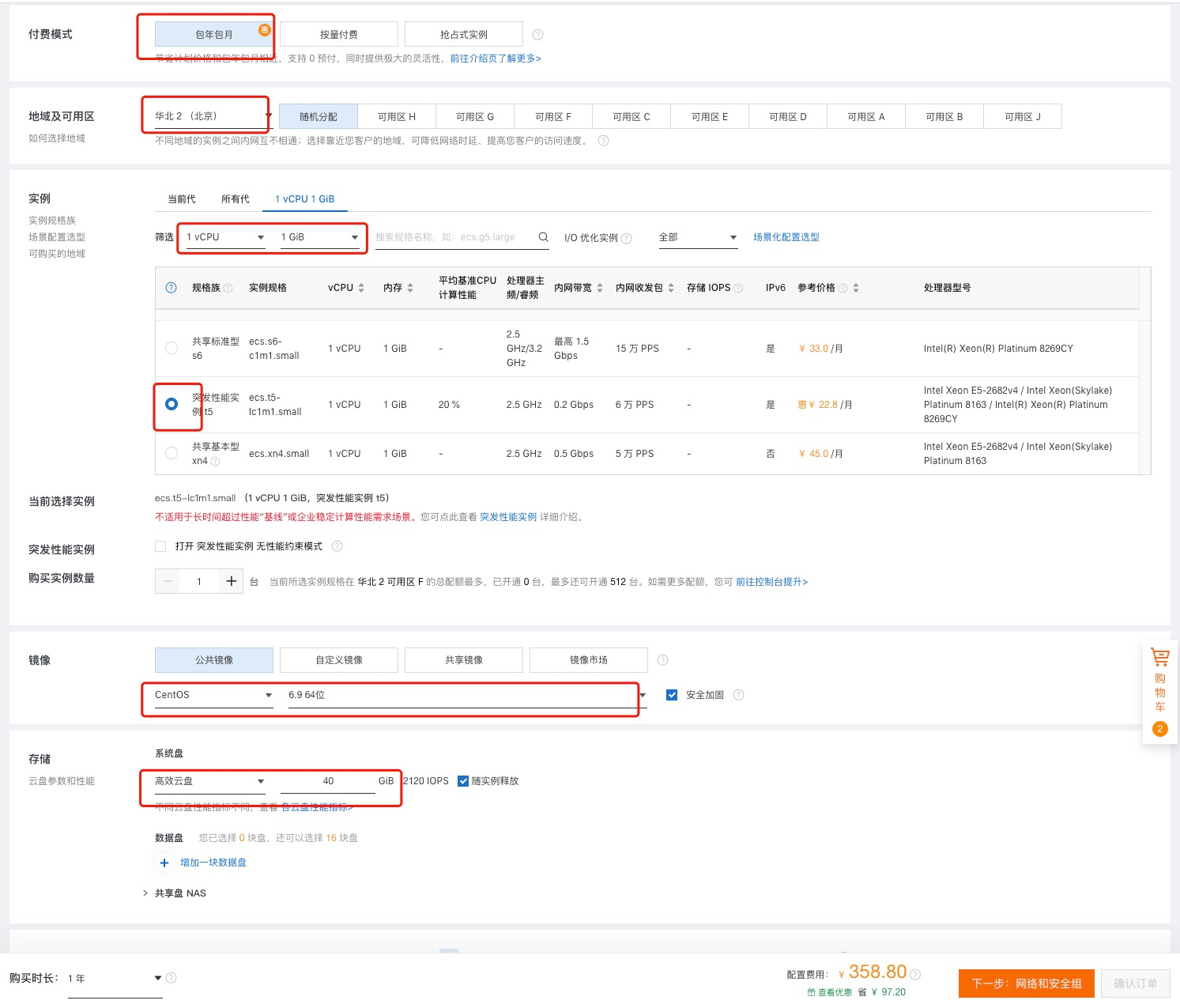Image resolution: width=1180 pixels, height=1008 pixels.
Task: Click help icon next to 配置费用 price
Action: (x=915, y=974)
